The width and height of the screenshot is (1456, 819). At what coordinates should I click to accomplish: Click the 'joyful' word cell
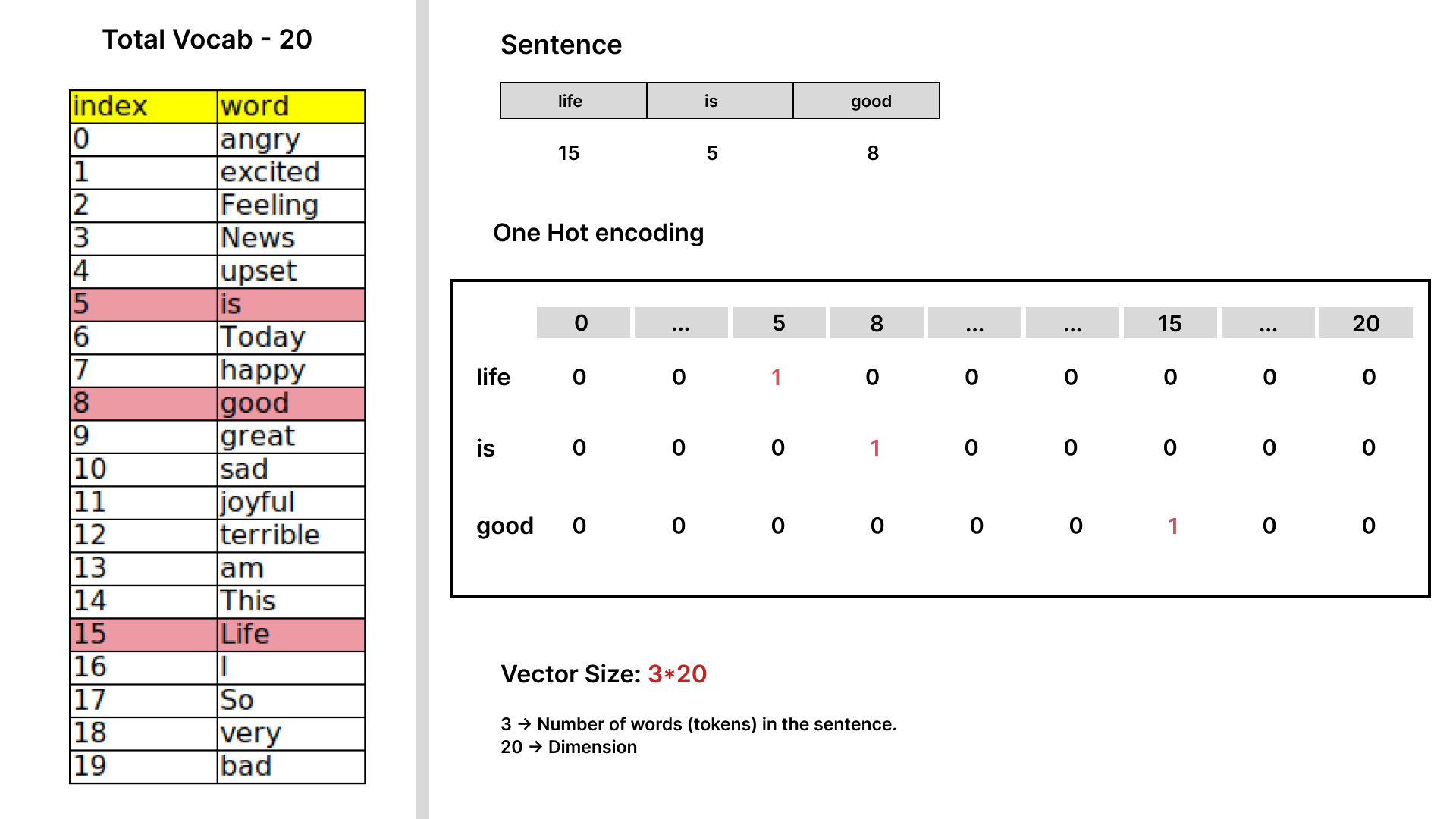coord(291,502)
